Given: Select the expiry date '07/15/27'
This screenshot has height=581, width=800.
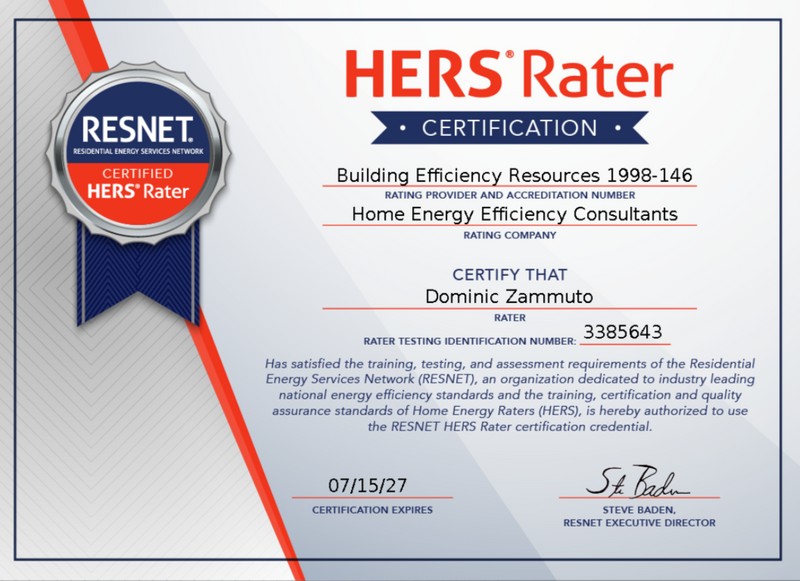Looking at the screenshot, I should point(367,485).
